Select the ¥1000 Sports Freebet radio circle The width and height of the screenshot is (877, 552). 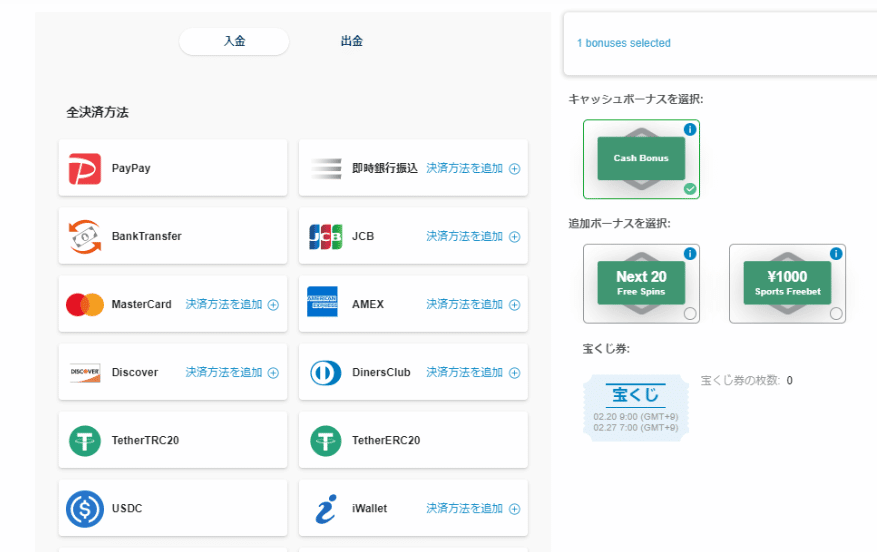point(836,313)
